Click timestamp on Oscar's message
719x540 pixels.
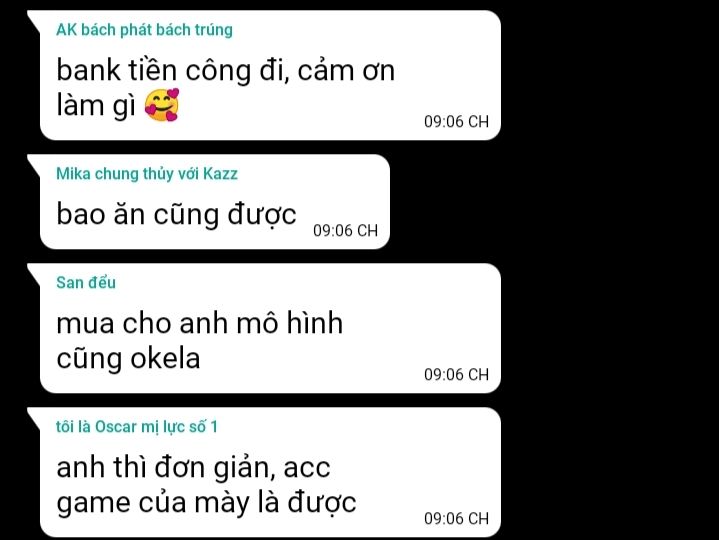tap(456, 518)
